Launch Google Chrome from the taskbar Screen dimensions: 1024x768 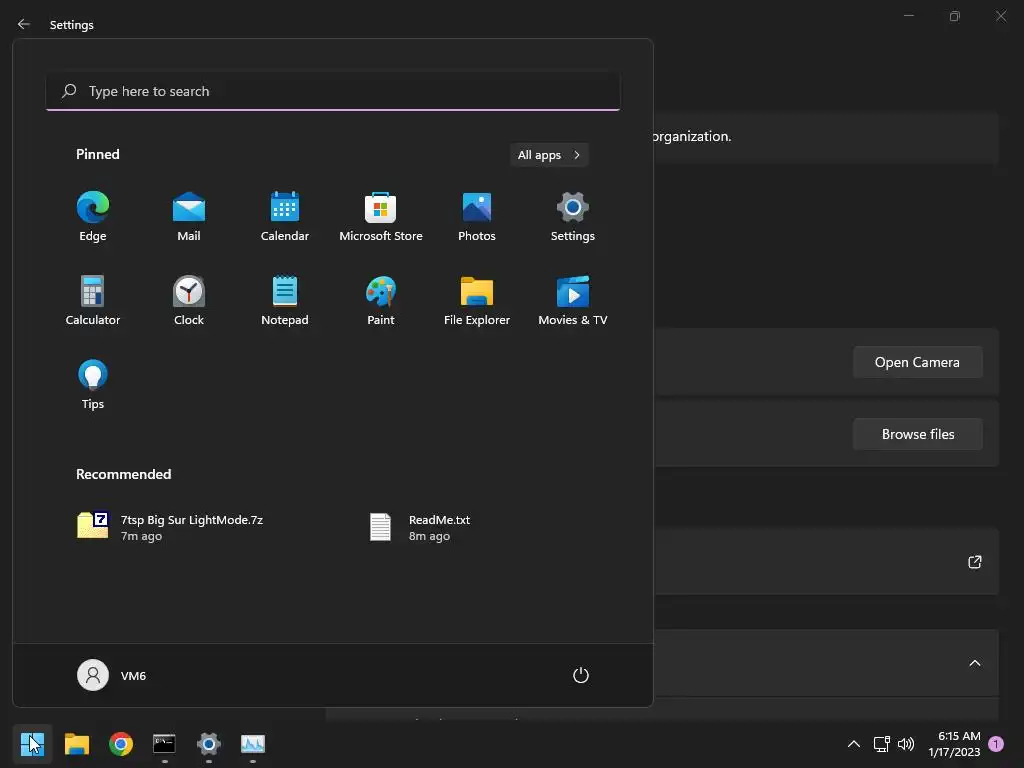121,744
